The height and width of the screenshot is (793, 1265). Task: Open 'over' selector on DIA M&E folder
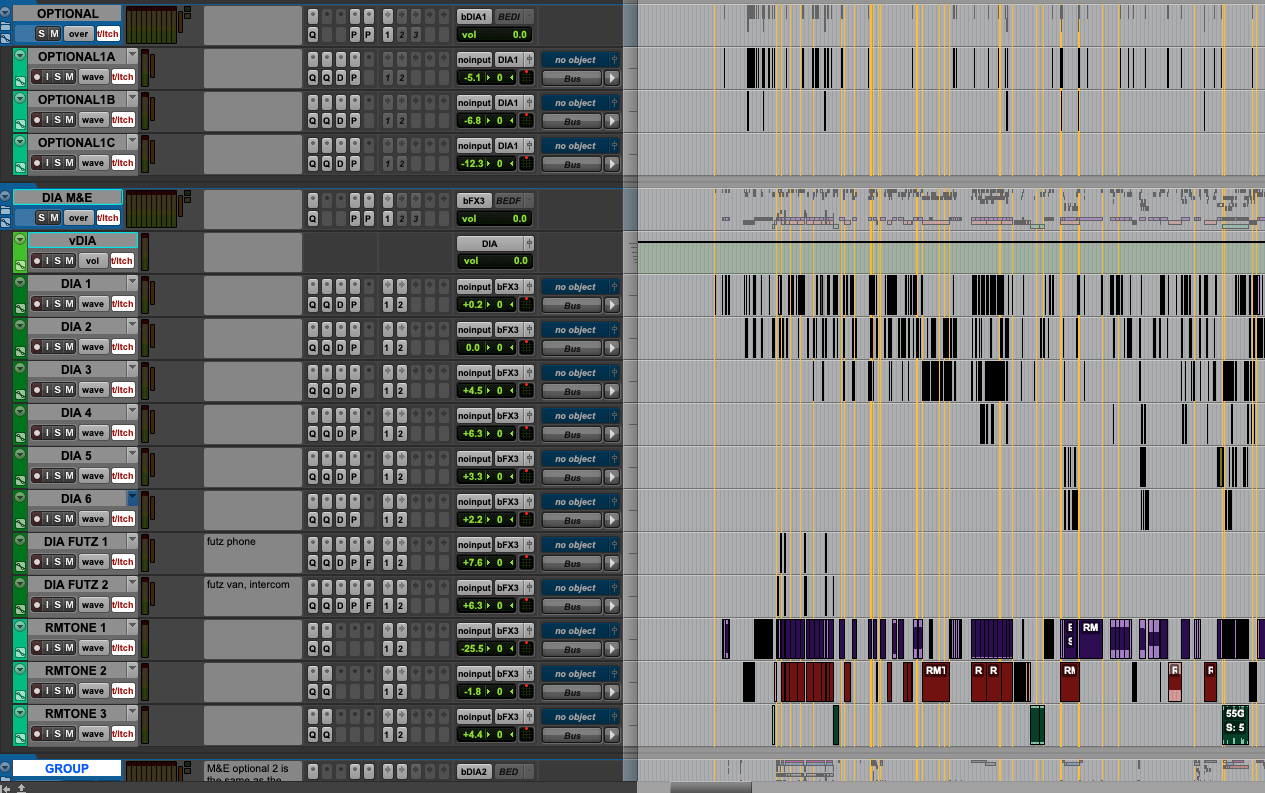point(79,217)
